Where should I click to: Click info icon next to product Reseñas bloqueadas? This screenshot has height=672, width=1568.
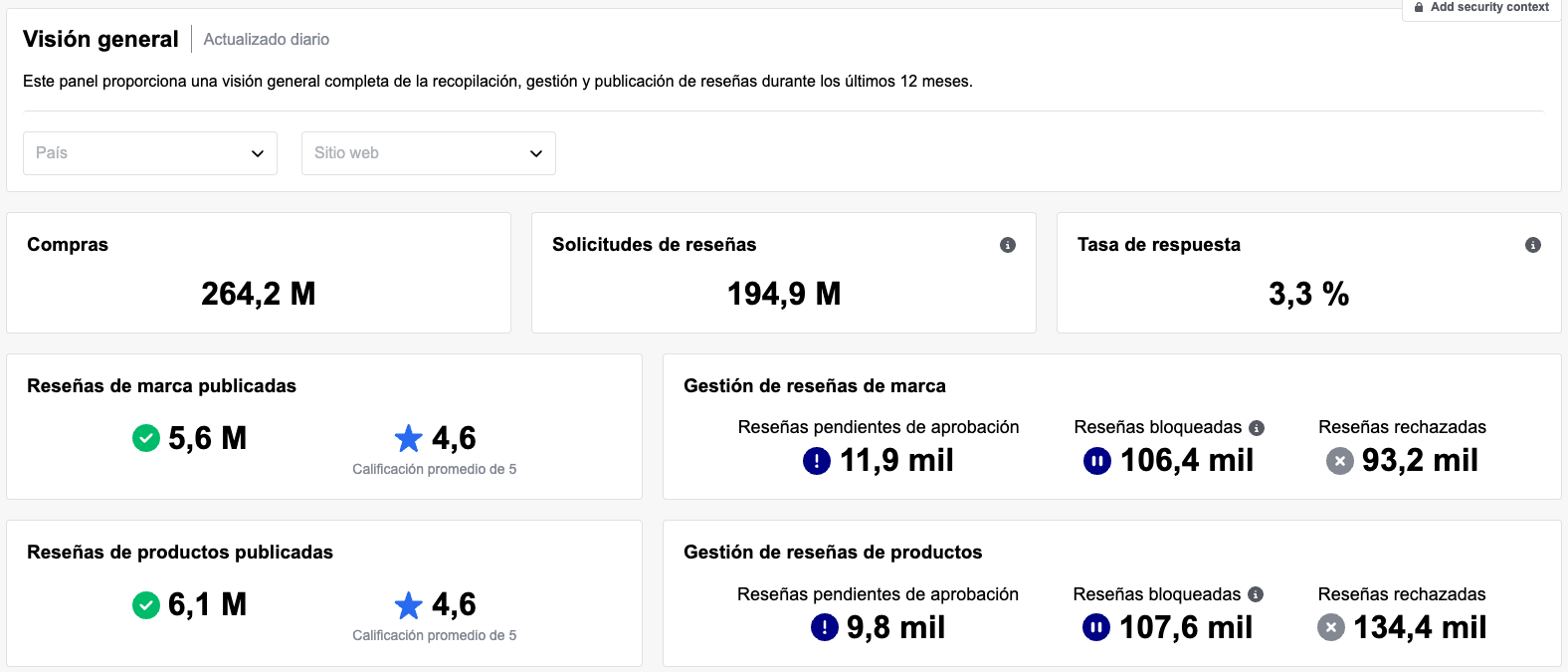(x=1256, y=594)
